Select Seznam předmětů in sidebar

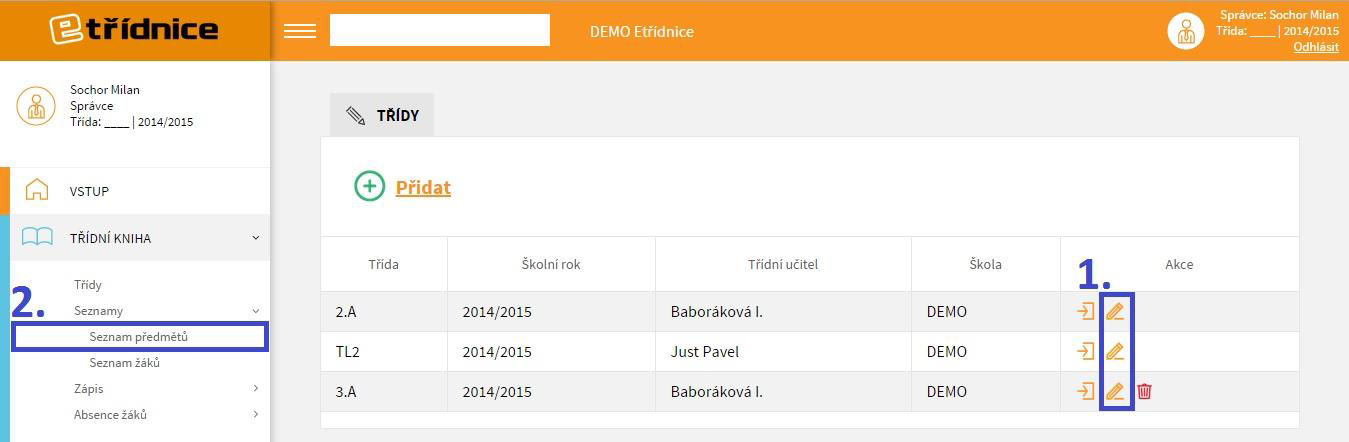pyautogui.click(x=138, y=337)
